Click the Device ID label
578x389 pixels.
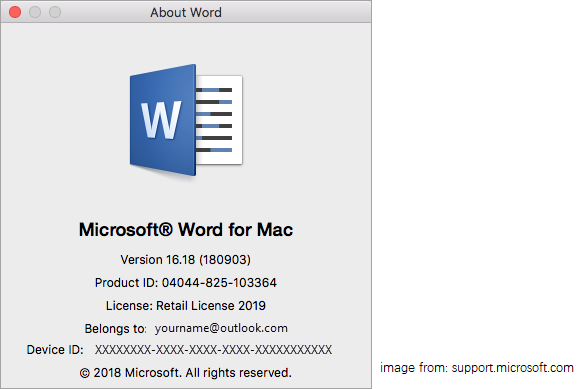coord(55,350)
